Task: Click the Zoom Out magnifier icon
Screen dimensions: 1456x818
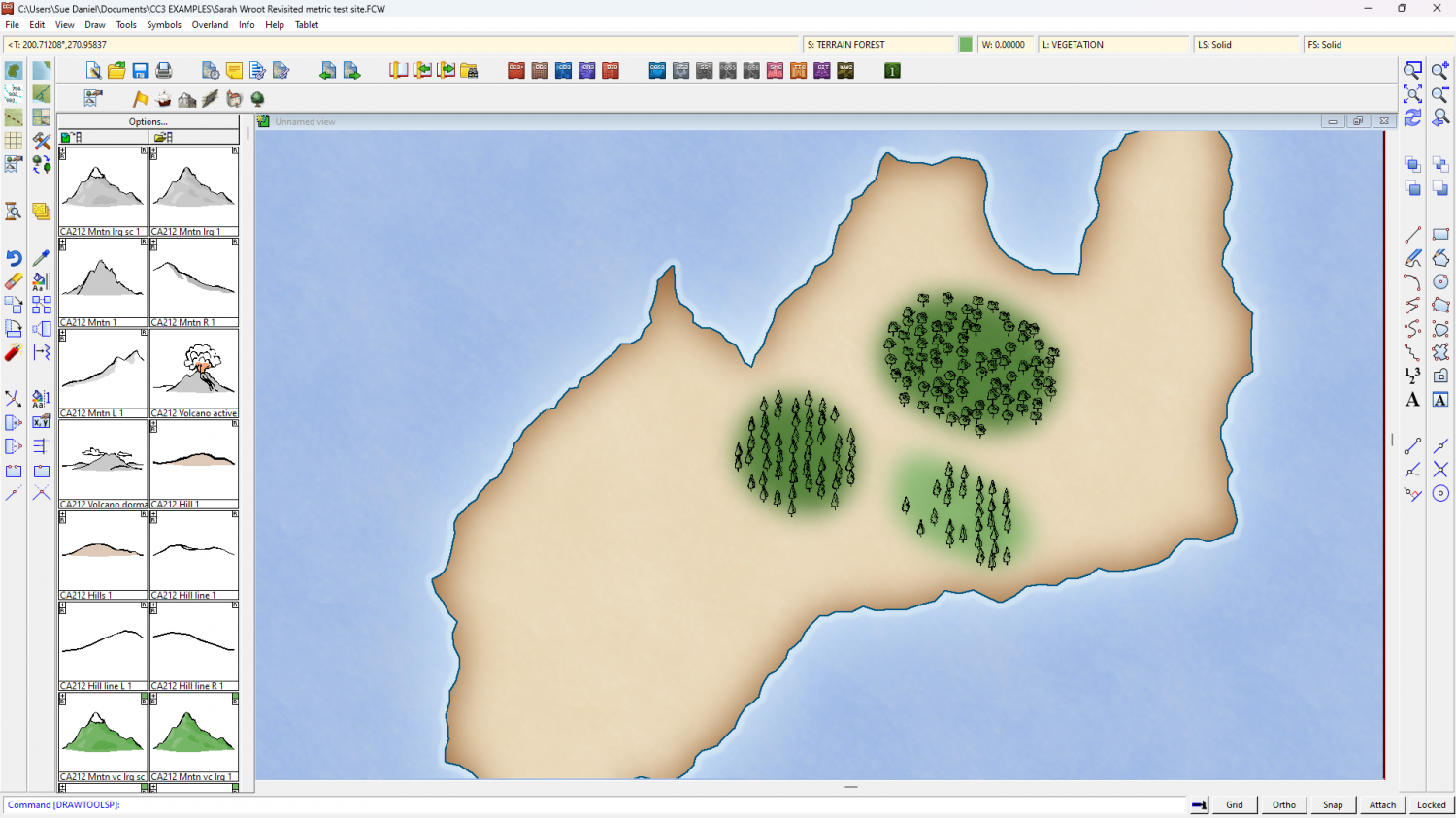Action: pyautogui.click(x=1440, y=94)
